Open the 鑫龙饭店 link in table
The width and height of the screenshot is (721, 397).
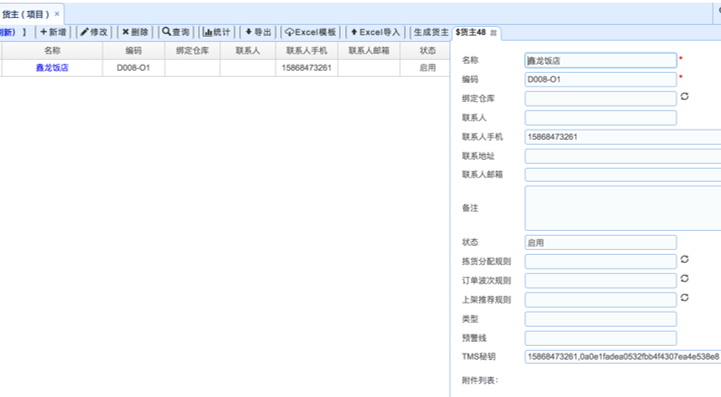pyautogui.click(x=52, y=68)
